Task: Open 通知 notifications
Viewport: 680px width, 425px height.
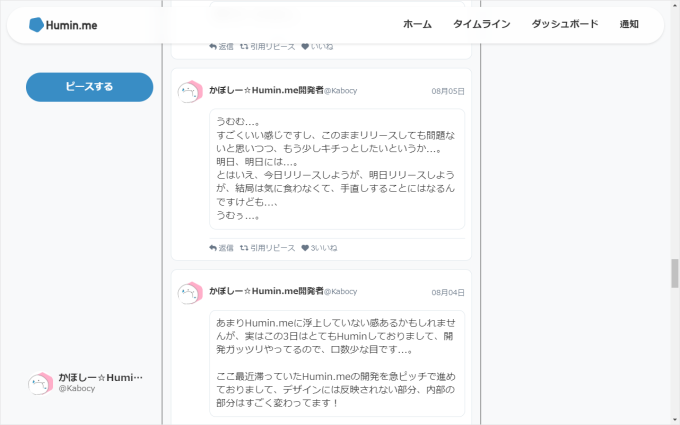Action: pyautogui.click(x=629, y=24)
